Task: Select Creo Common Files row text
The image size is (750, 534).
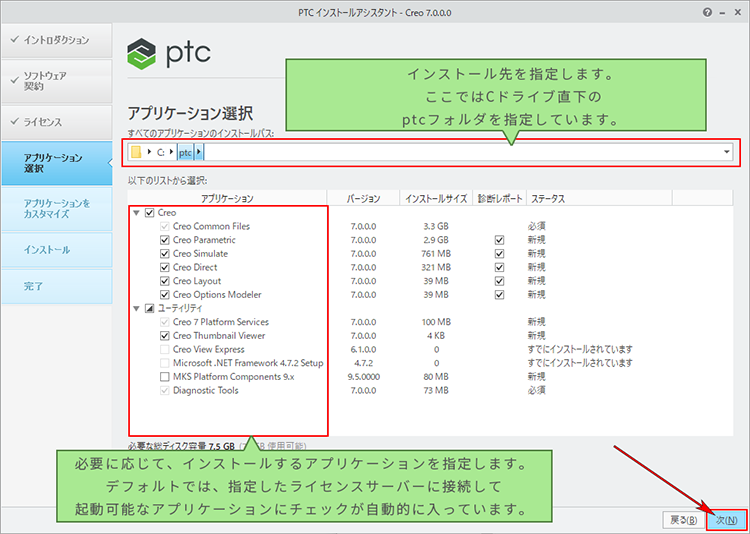Action: [x=211, y=226]
